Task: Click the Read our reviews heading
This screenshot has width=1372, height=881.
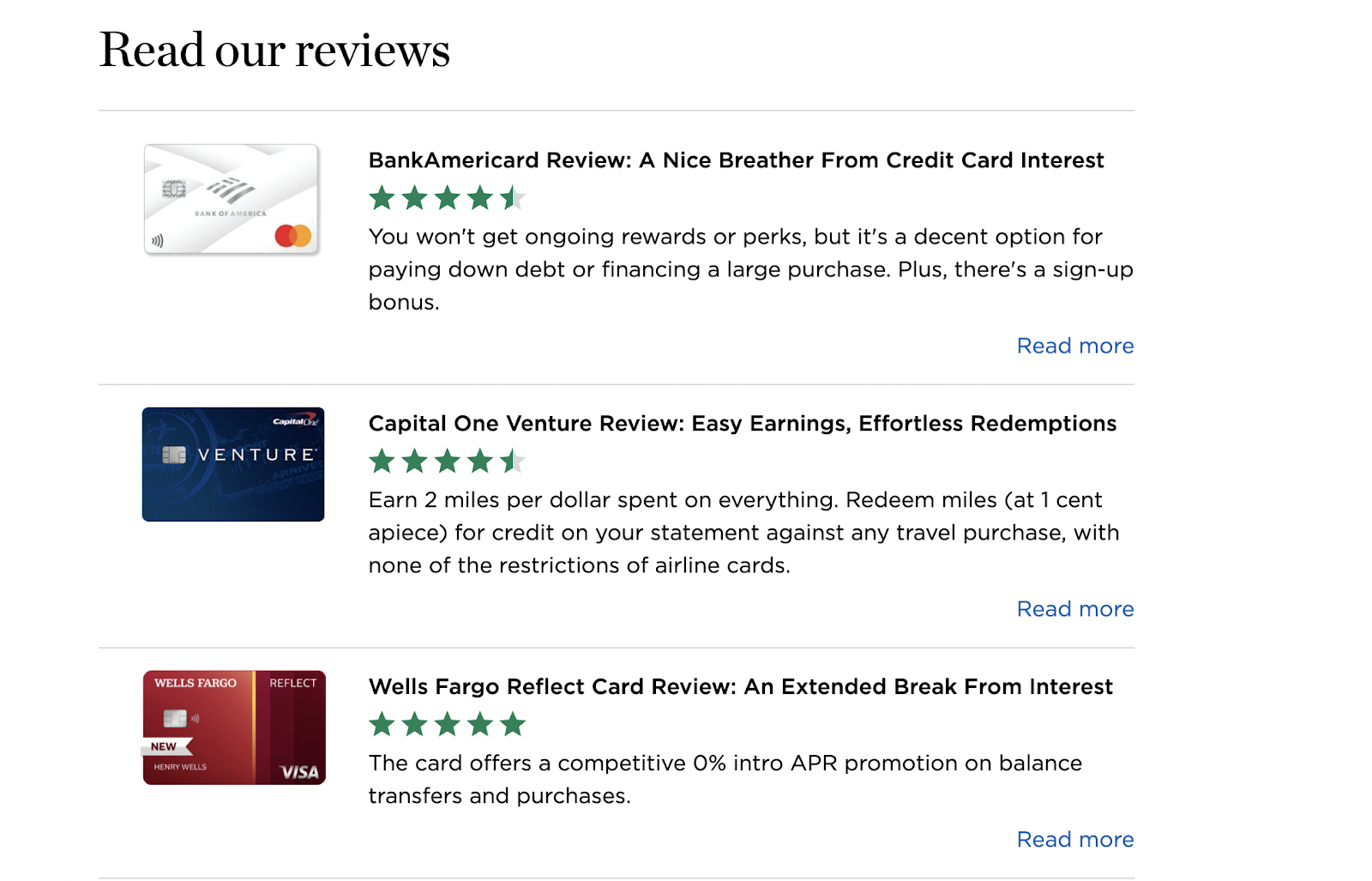Action: 274,50
